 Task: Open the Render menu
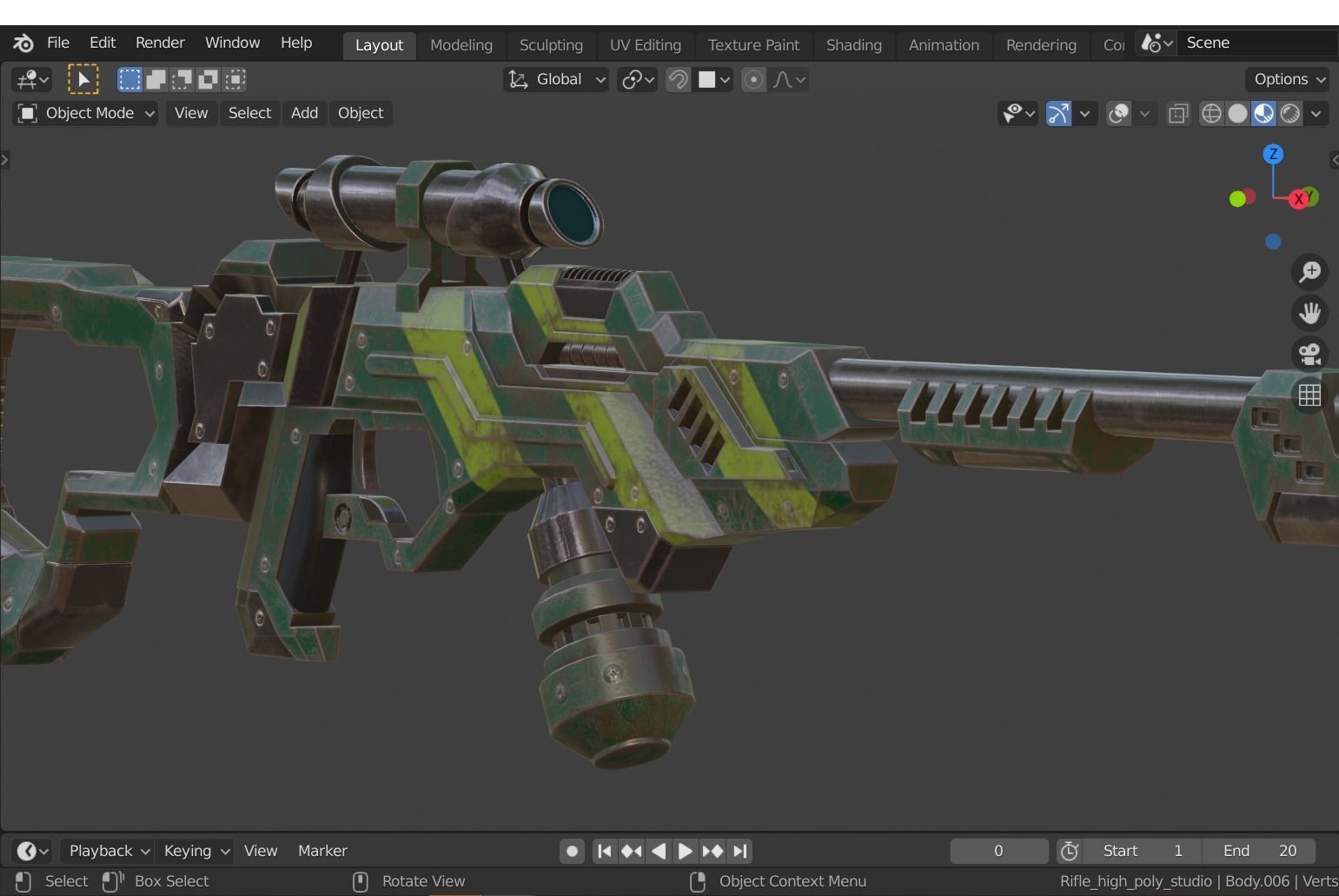pyautogui.click(x=160, y=42)
